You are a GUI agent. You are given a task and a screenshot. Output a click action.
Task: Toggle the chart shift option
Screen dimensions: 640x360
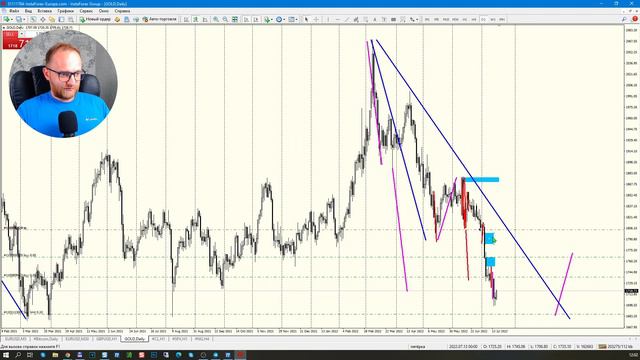pos(256,19)
